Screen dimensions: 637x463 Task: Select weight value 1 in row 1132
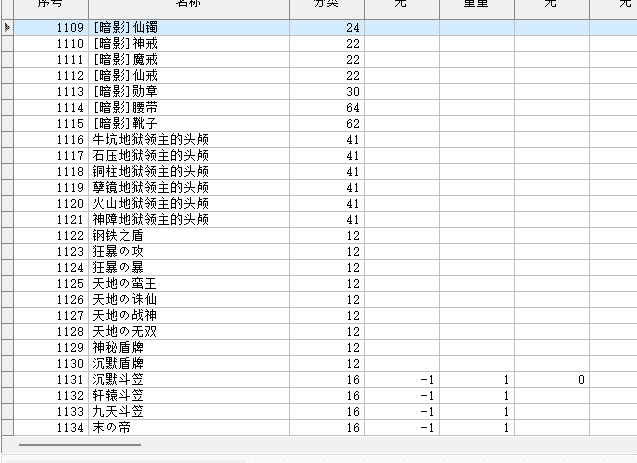pos(477,396)
